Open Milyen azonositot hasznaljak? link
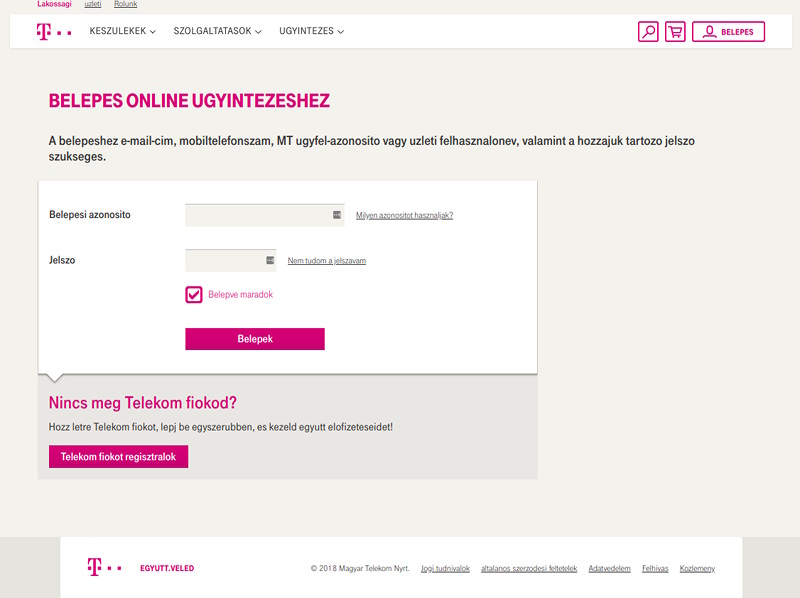Image resolution: width=800 pixels, height=598 pixels. coord(405,215)
